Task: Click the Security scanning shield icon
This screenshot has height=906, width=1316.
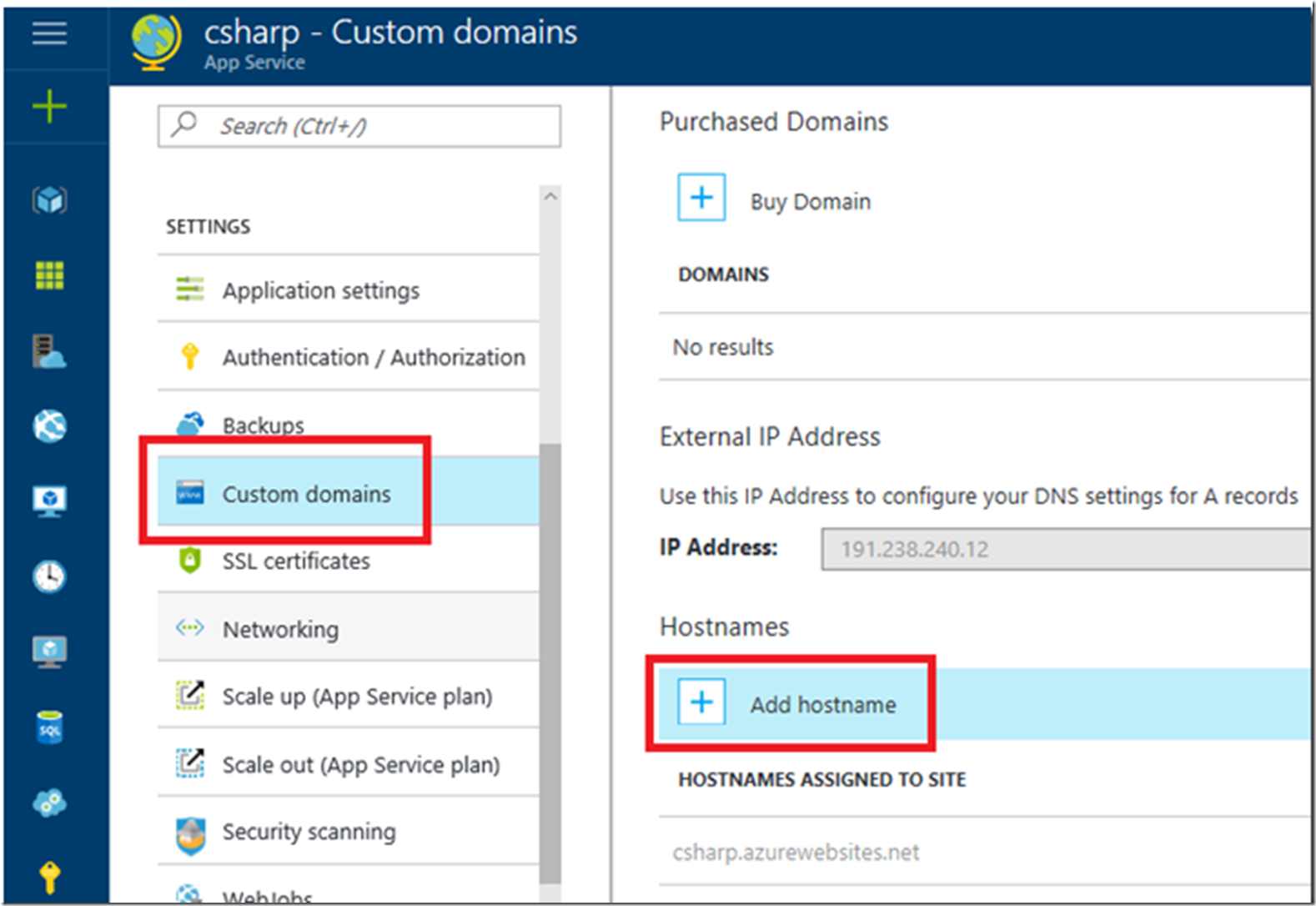Action: (191, 836)
